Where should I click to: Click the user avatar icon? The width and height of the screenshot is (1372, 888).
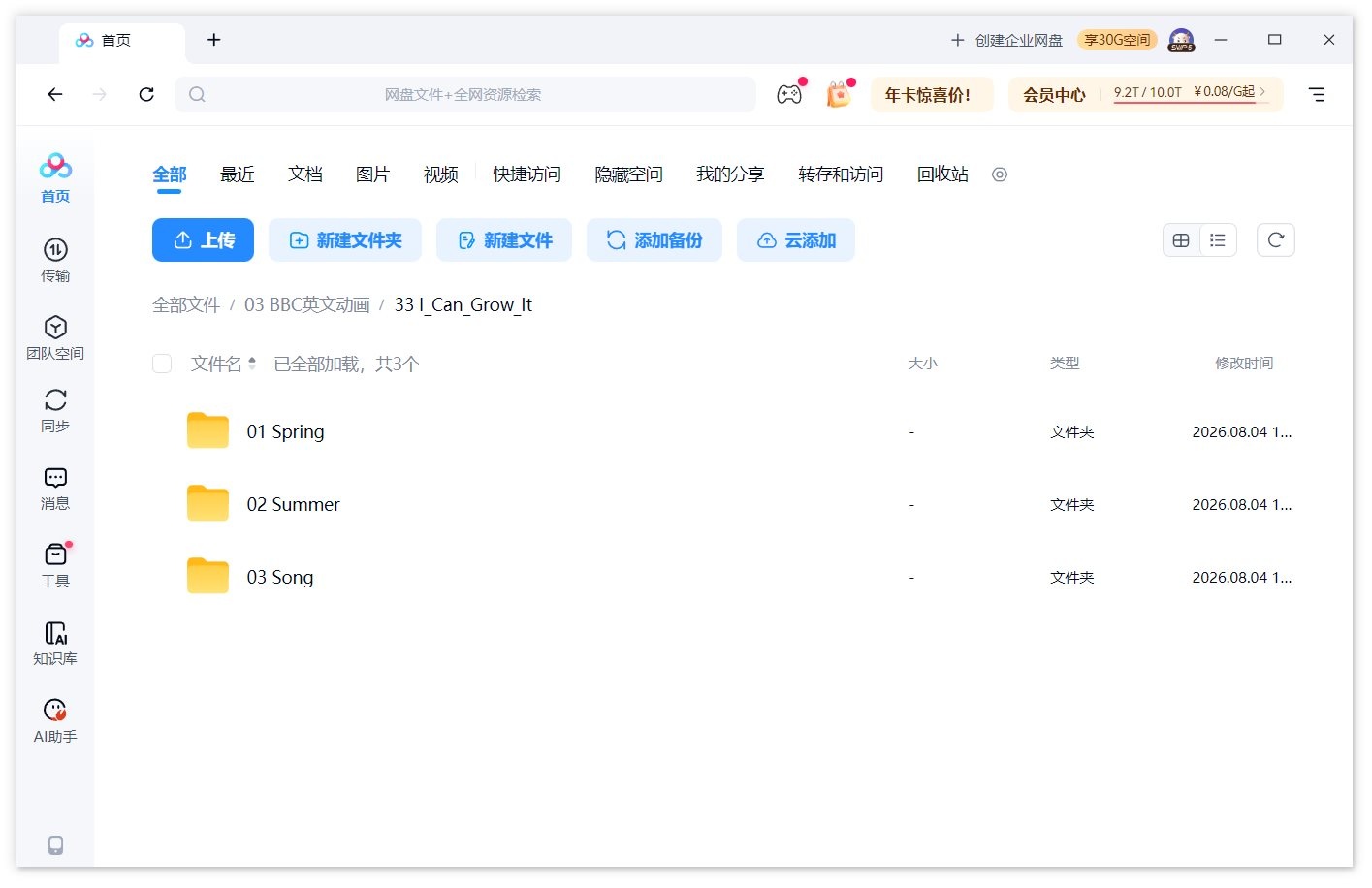click(x=1181, y=40)
